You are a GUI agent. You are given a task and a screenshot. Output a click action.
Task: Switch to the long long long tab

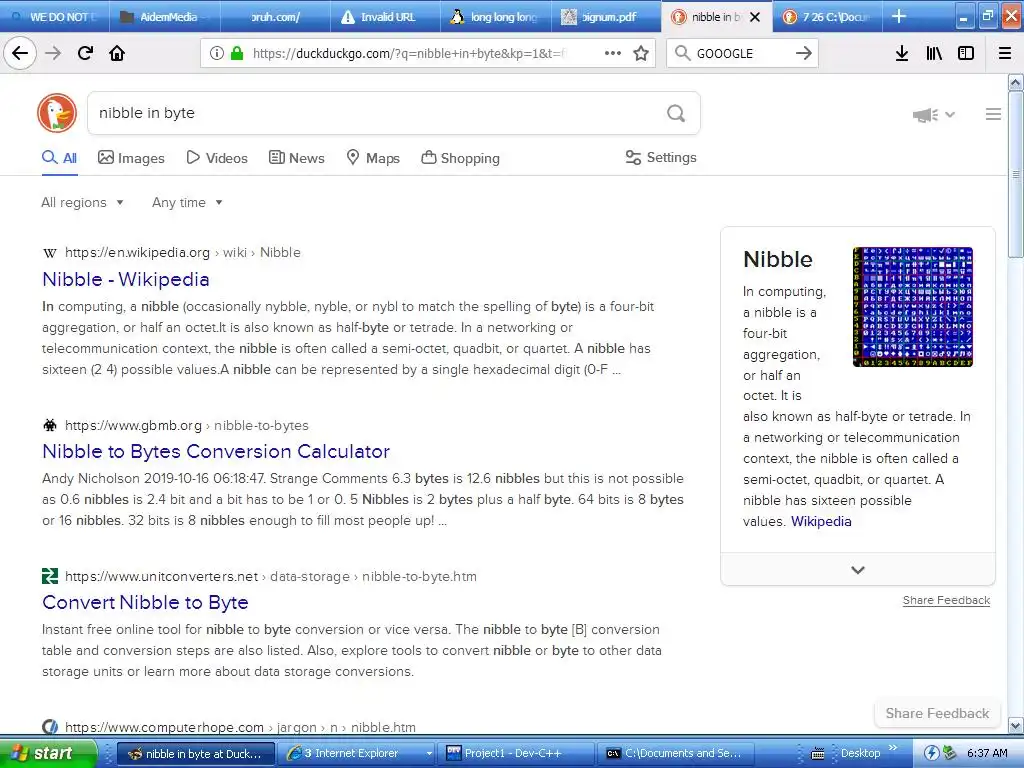tap(496, 16)
